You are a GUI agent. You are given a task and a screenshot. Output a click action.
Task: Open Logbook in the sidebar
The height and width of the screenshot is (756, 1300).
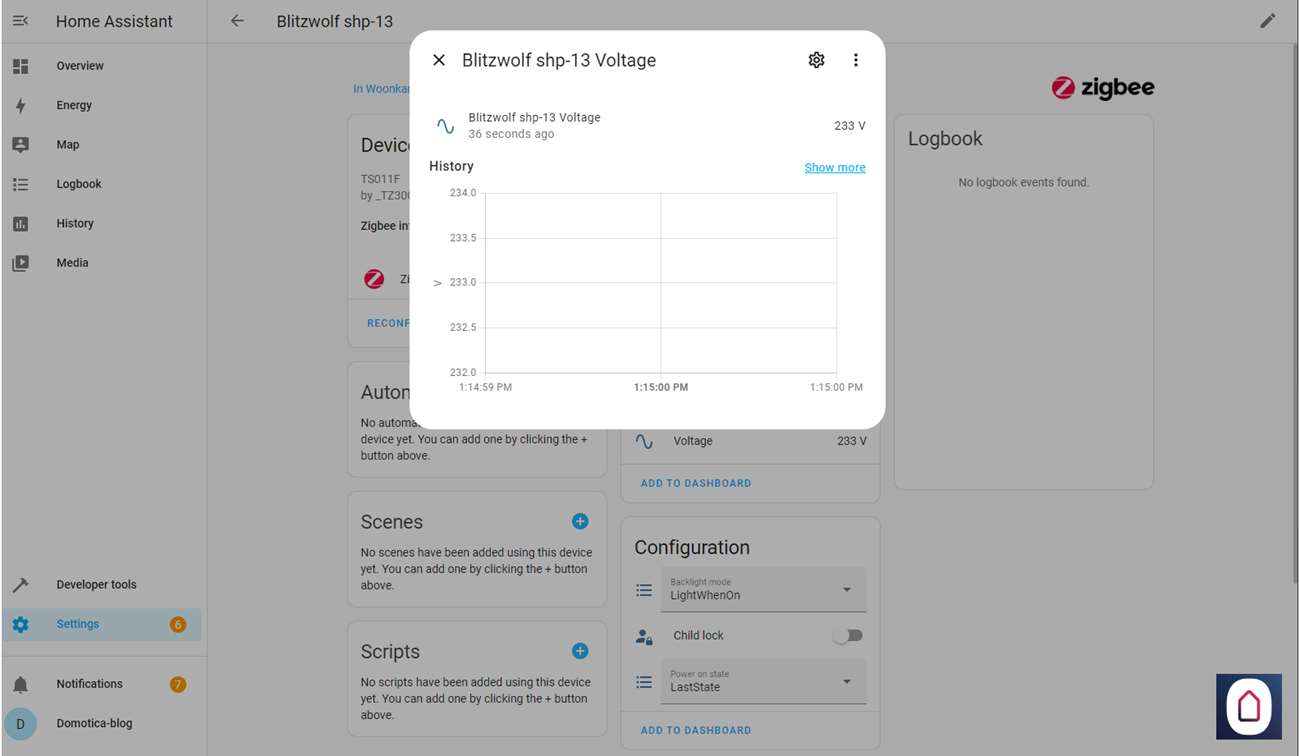79,184
